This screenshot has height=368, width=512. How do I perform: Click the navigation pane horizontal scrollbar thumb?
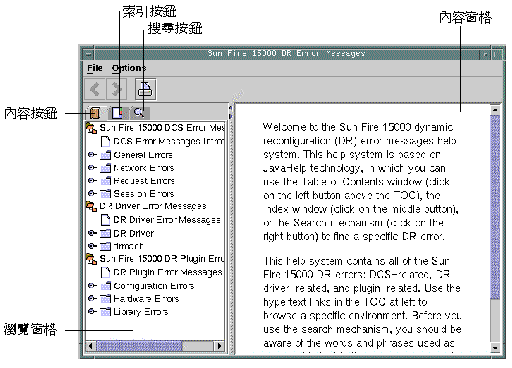pos(139,346)
